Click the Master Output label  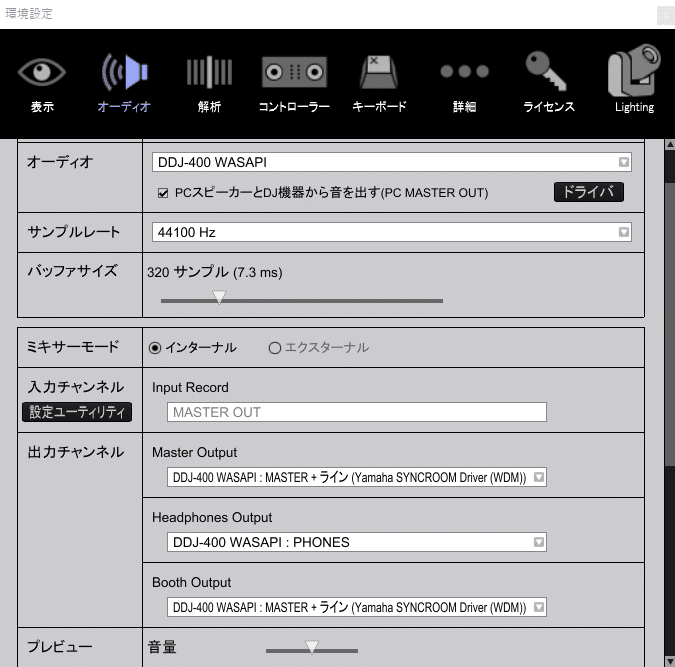(195, 453)
